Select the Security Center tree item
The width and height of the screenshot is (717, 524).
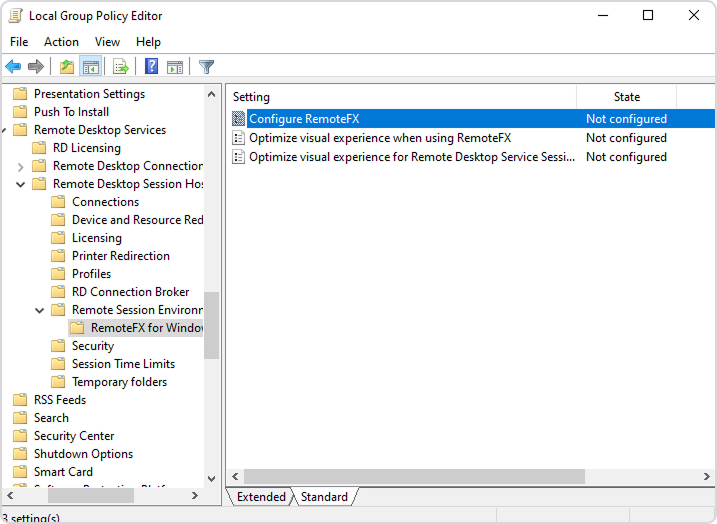point(74,436)
